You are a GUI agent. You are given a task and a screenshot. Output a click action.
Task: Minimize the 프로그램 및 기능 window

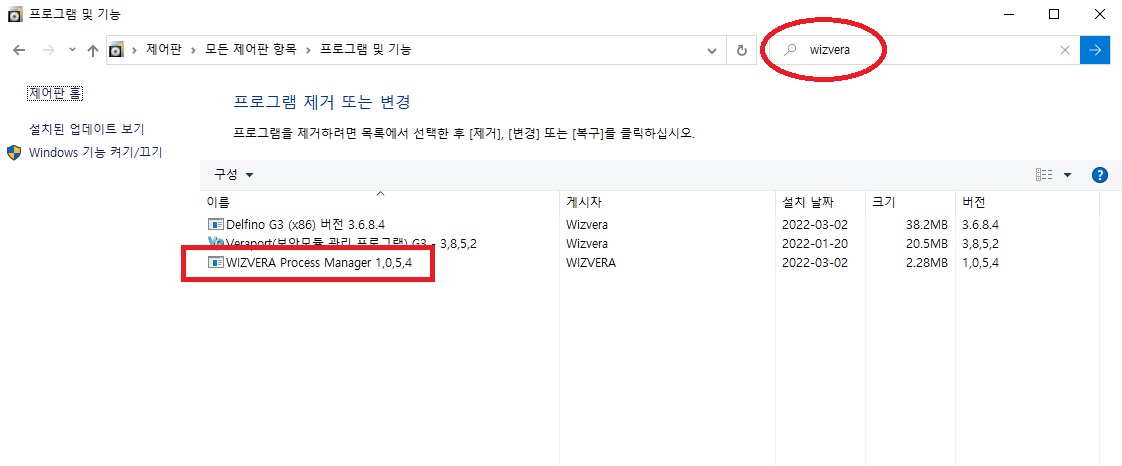point(1010,14)
